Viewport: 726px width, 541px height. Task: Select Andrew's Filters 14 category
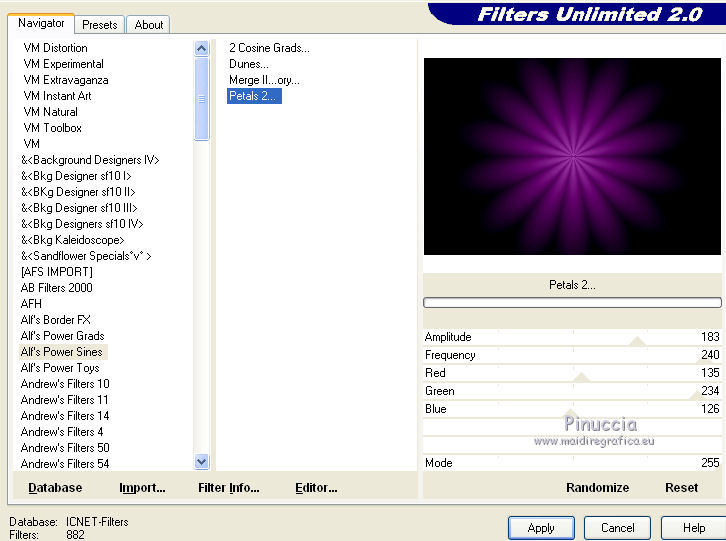coord(65,415)
